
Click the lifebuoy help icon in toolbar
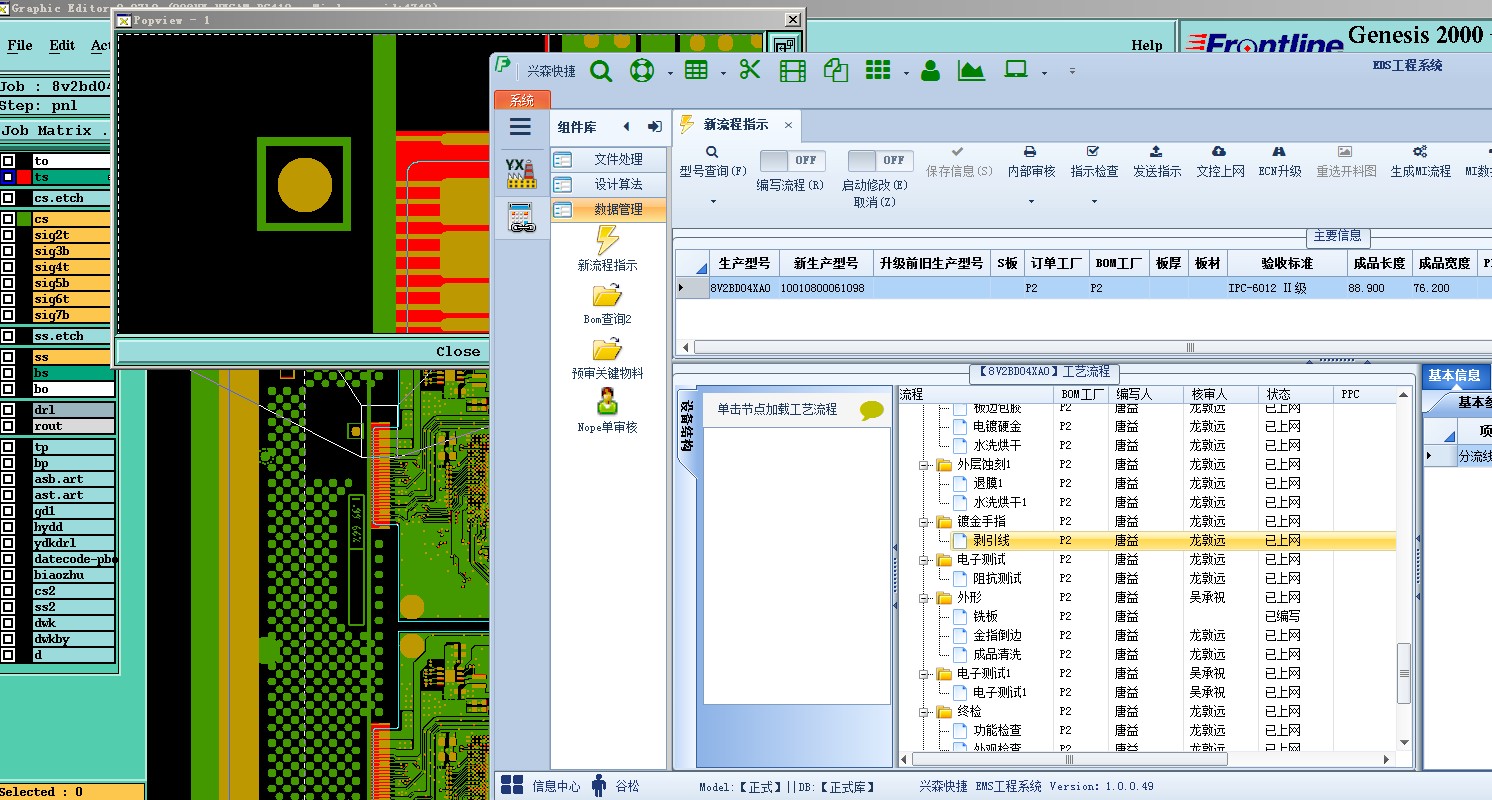[641, 71]
